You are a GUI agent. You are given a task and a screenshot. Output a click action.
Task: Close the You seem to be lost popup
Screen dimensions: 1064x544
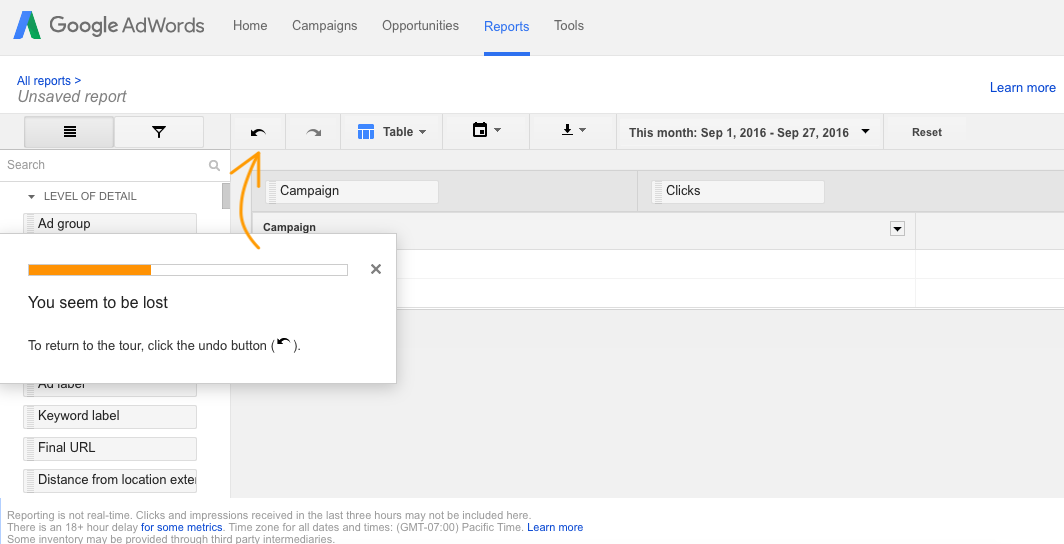click(x=376, y=269)
